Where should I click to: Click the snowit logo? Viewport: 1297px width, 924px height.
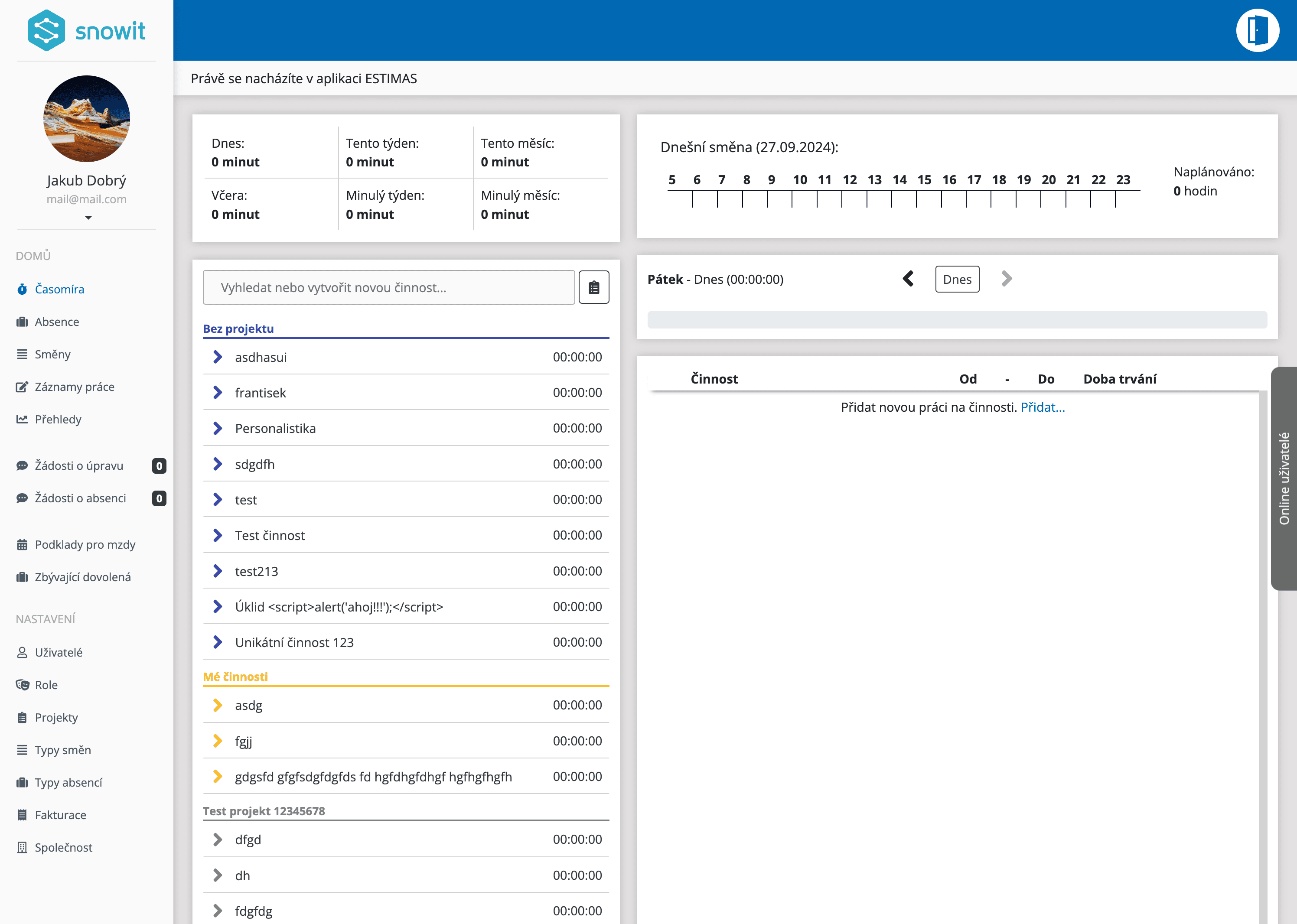(86, 30)
